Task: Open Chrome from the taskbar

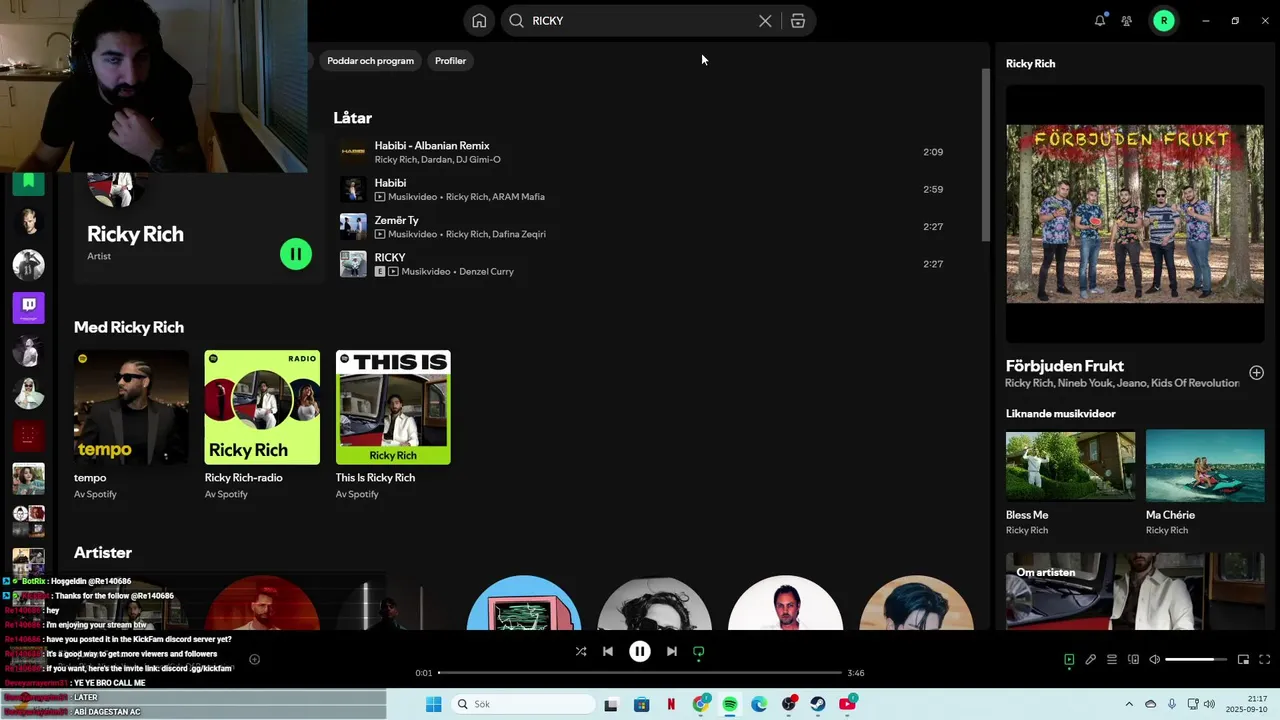Action: click(x=701, y=705)
